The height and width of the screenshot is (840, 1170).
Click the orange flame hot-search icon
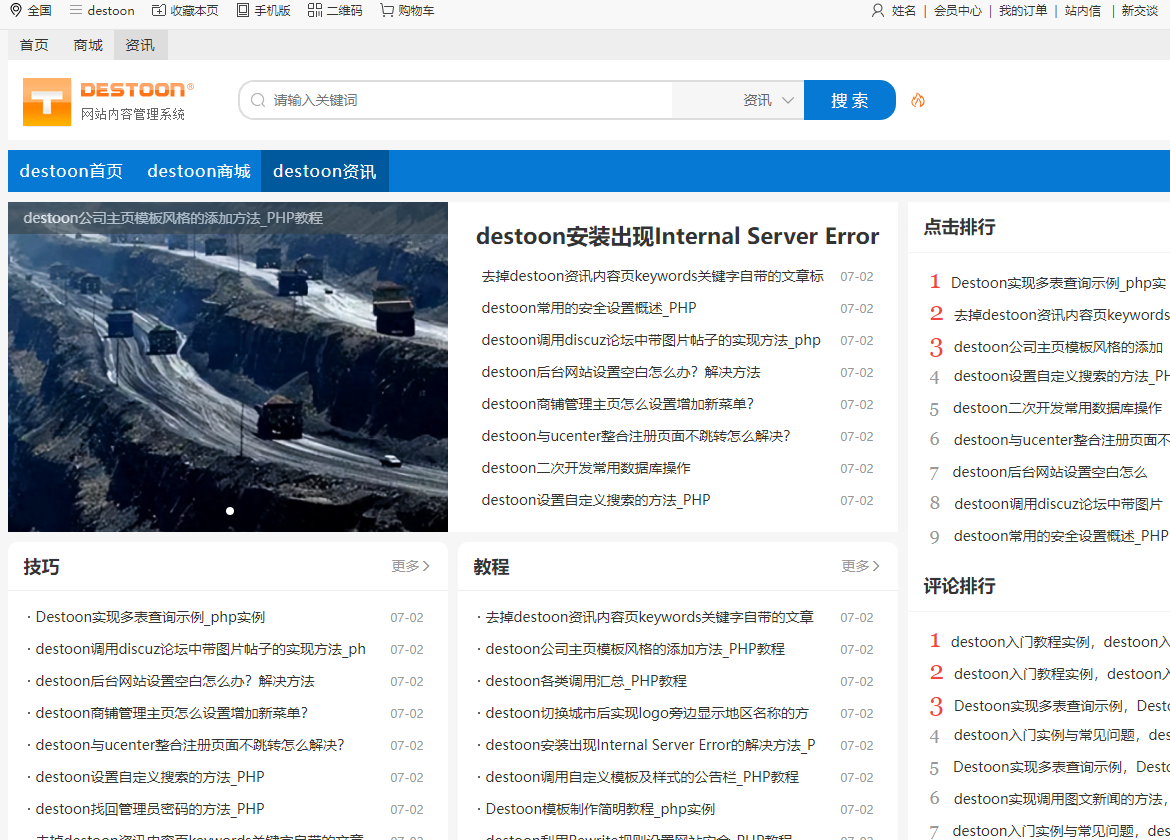point(918,100)
